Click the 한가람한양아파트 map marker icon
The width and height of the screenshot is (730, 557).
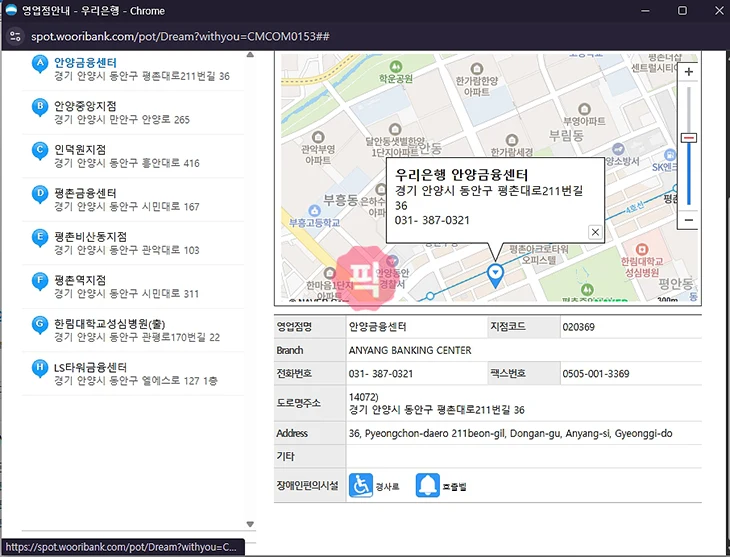click(476, 68)
